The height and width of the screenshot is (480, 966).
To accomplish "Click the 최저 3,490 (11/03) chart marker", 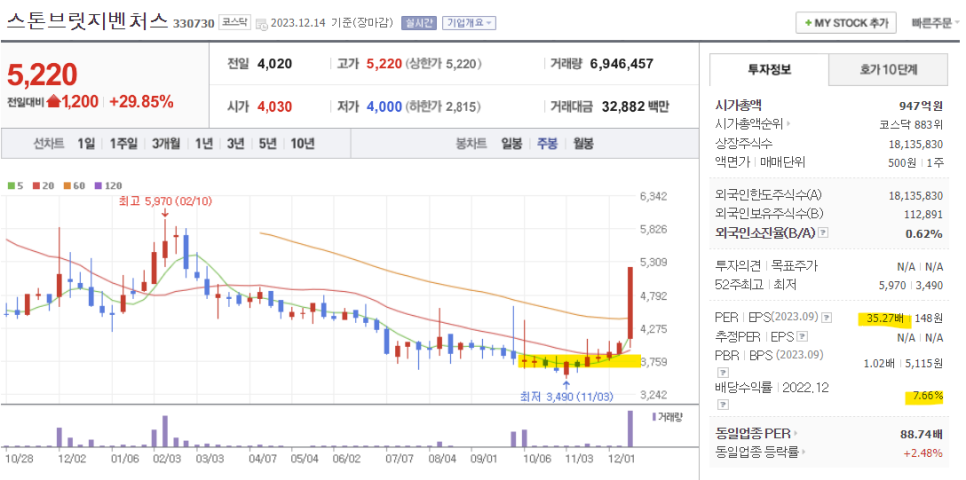I will (567, 397).
